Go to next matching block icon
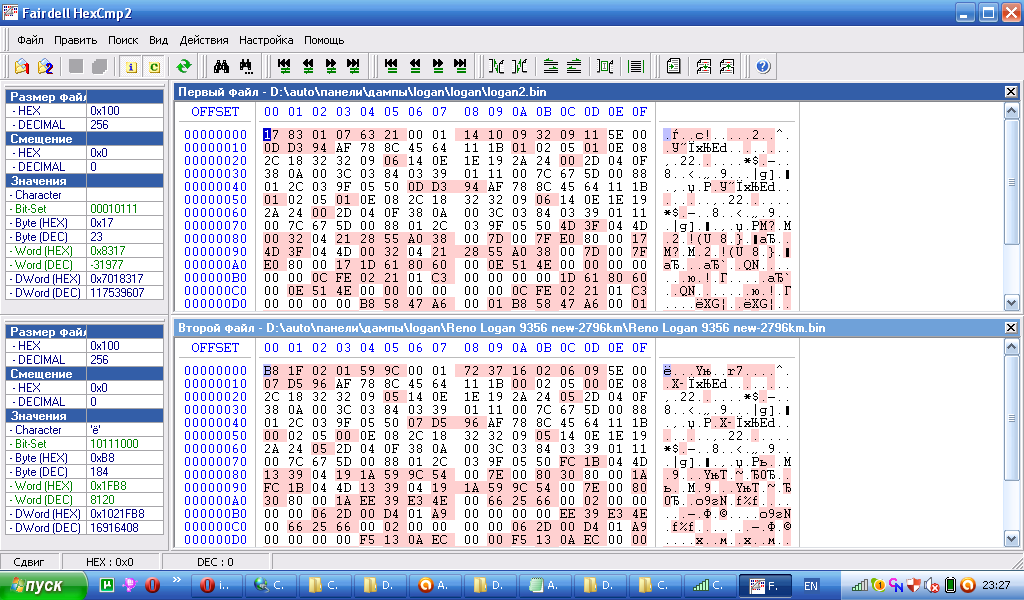The height and width of the screenshot is (600, 1024). (438, 66)
